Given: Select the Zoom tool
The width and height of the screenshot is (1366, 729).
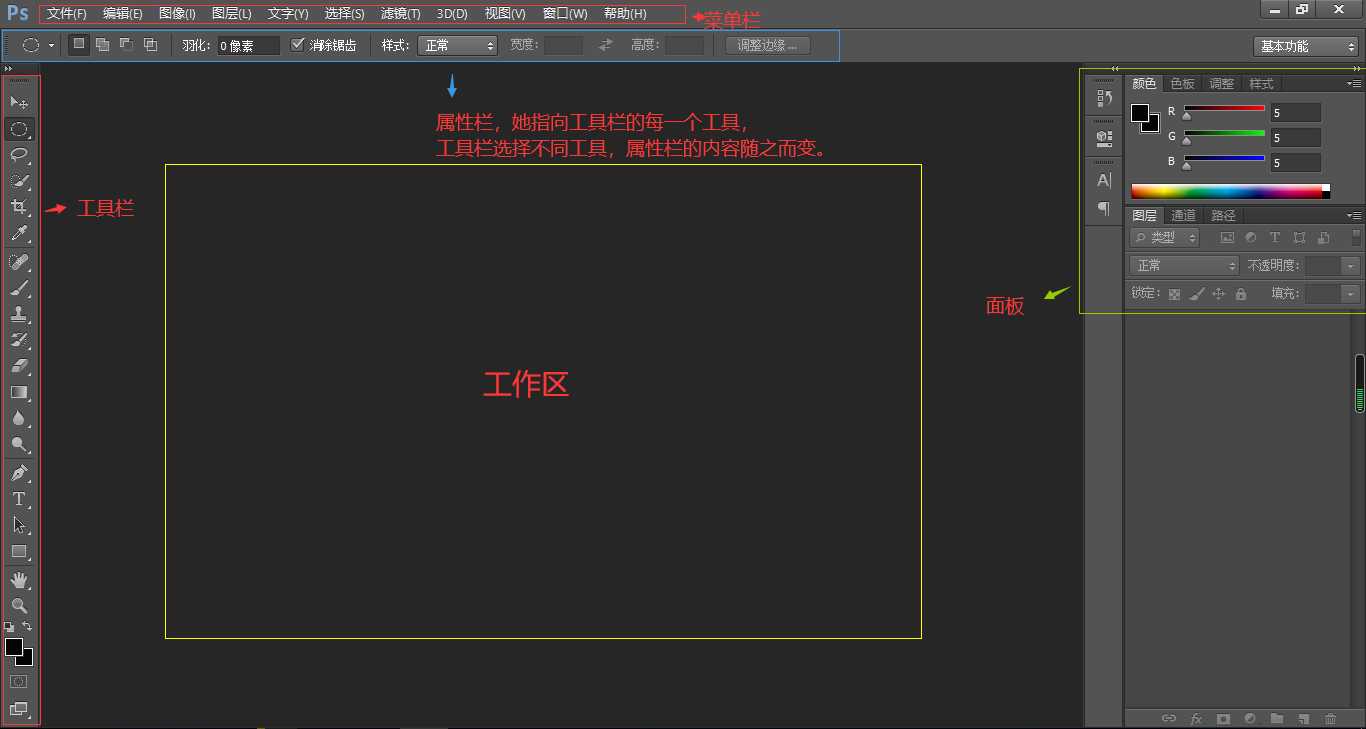Looking at the screenshot, I should [x=19, y=606].
